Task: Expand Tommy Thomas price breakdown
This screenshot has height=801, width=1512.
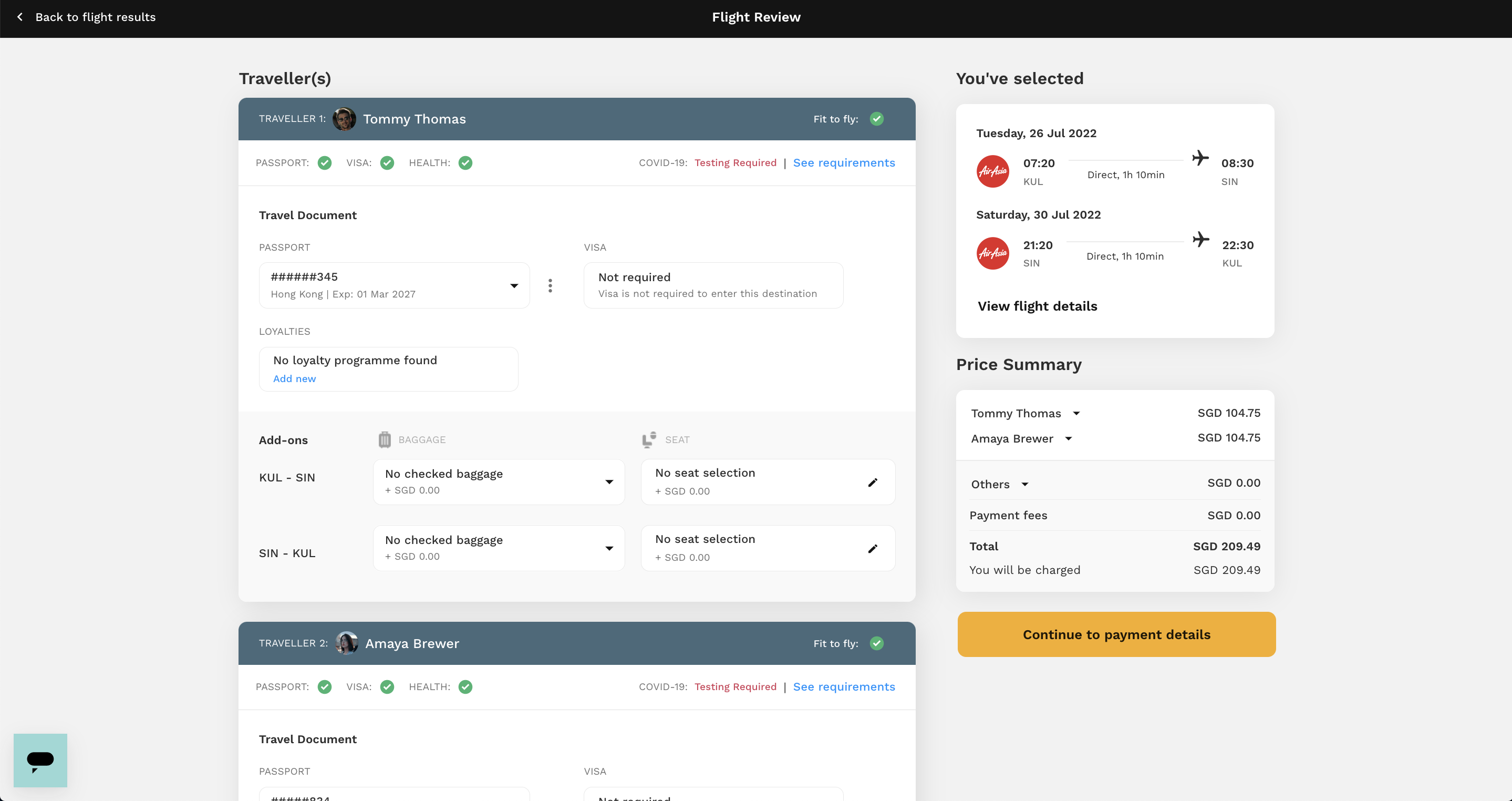Action: 1076,414
